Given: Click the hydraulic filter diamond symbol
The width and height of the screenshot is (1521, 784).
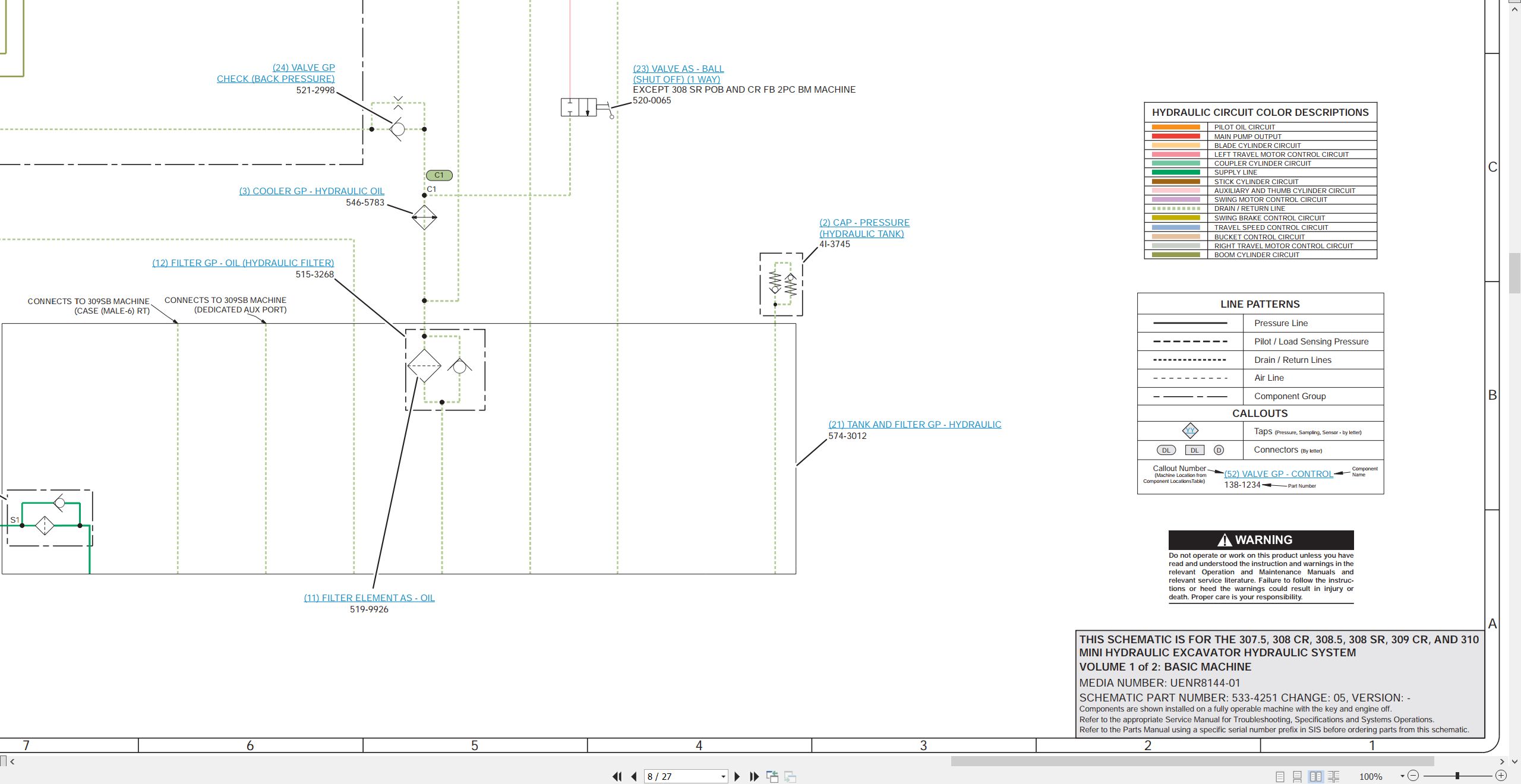Looking at the screenshot, I should 424,365.
